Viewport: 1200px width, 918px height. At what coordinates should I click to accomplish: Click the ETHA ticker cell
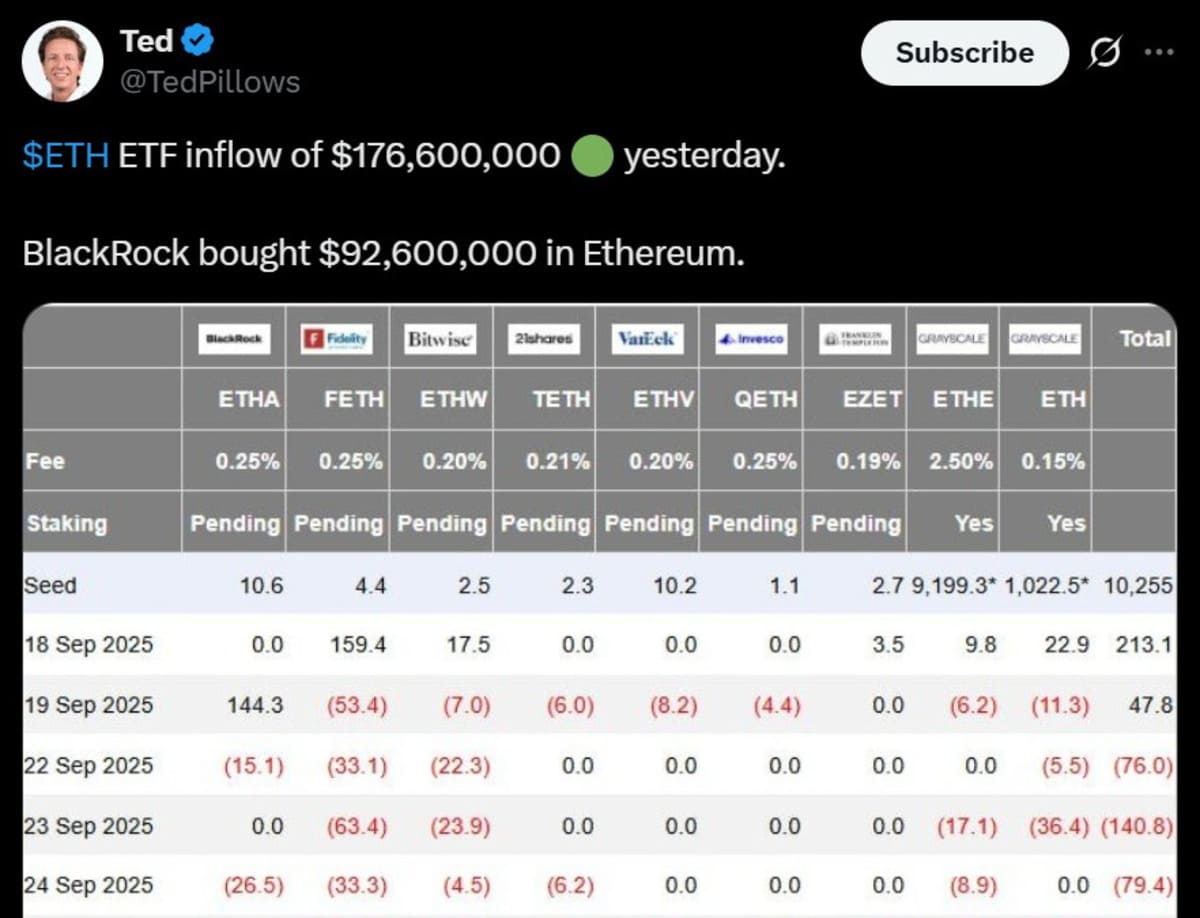(249, 399)
